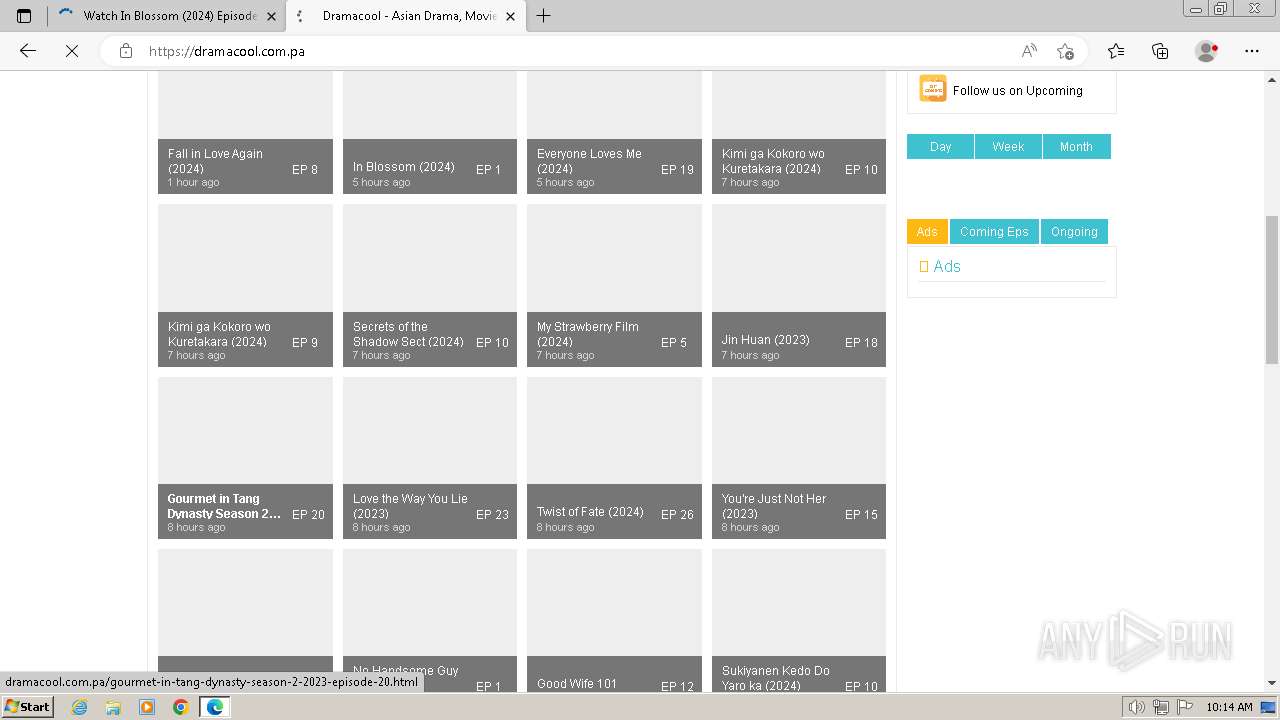Viewport: 1280px width, 720px height.
Task: Launch Chrome from taskbar
Action: [x=181, y=707]
